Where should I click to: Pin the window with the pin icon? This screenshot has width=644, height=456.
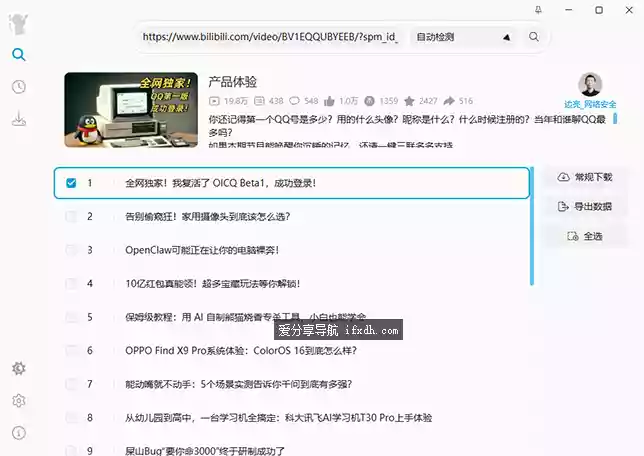(x=538, y=10)
